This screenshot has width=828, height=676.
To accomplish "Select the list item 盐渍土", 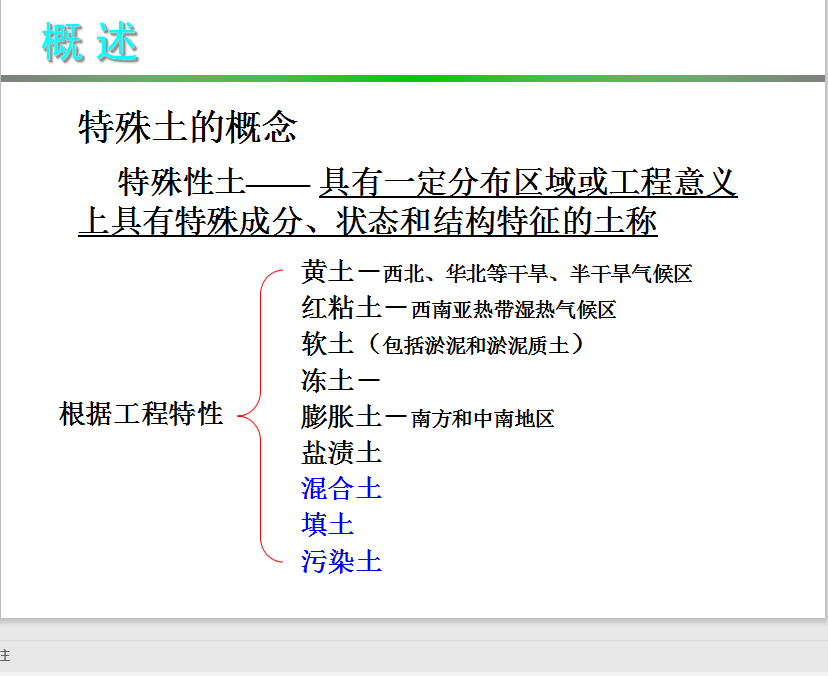I will click(341, 452).
